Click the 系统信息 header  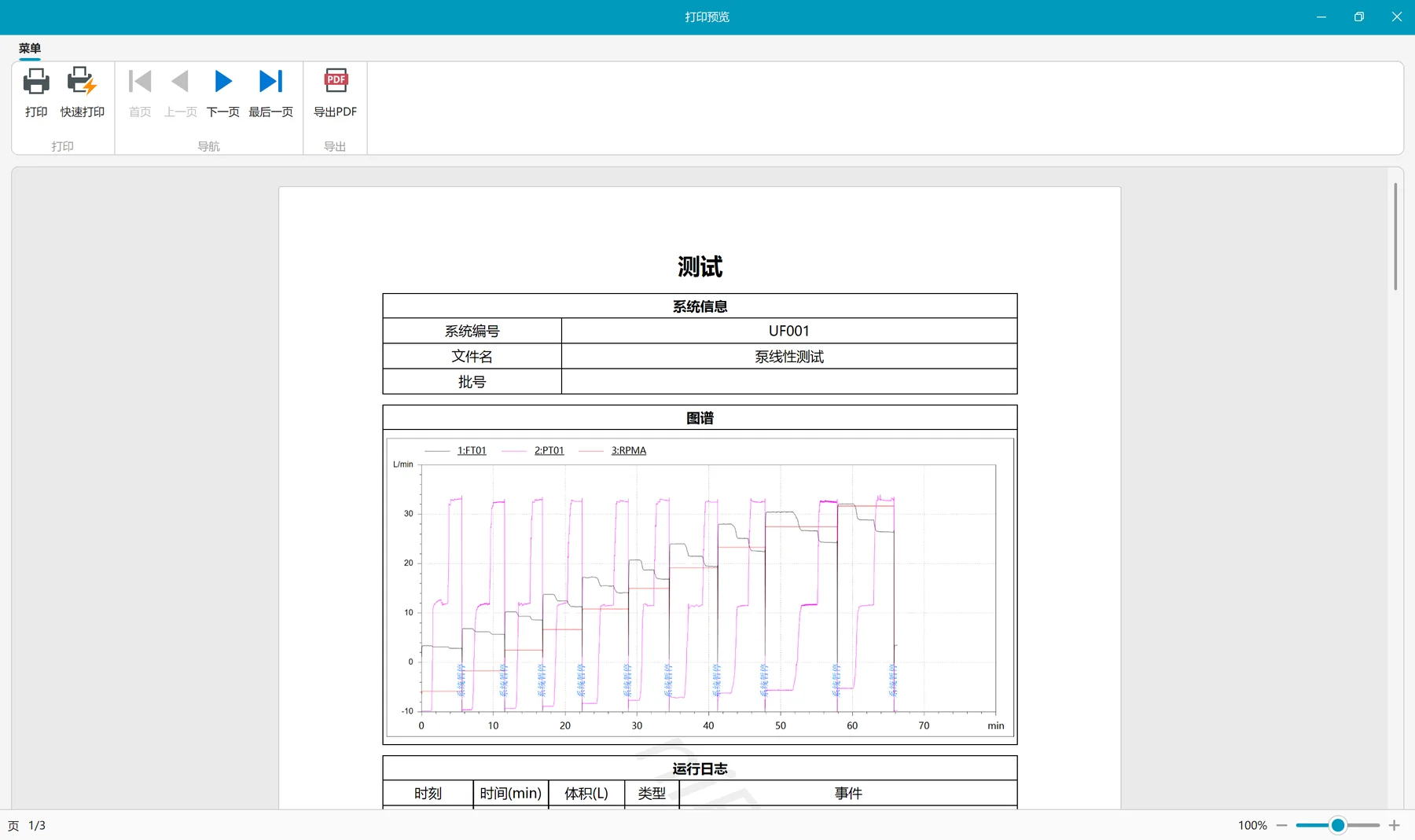point(700,306)
